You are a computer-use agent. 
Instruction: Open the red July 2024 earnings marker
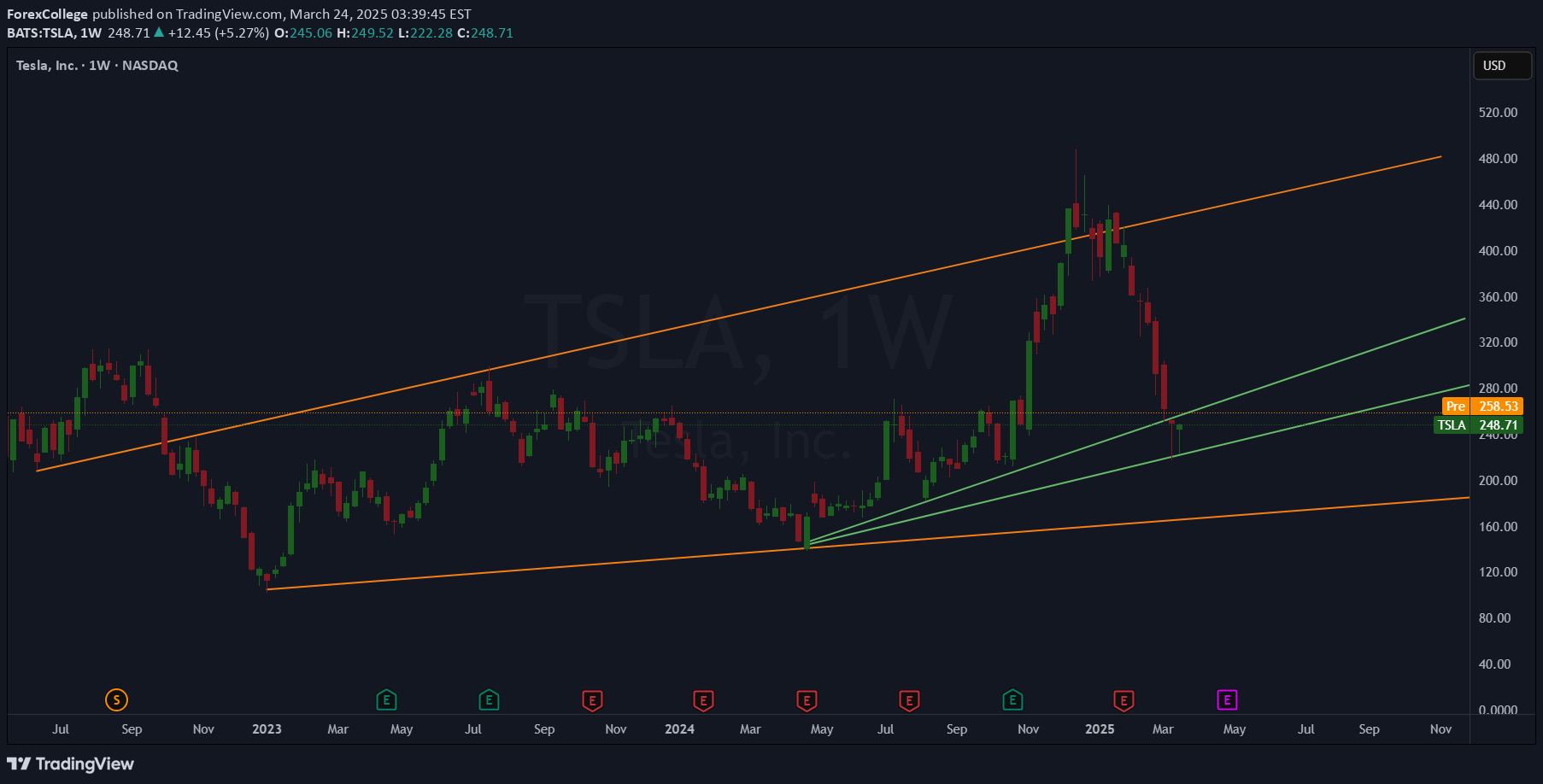[909, 700]
